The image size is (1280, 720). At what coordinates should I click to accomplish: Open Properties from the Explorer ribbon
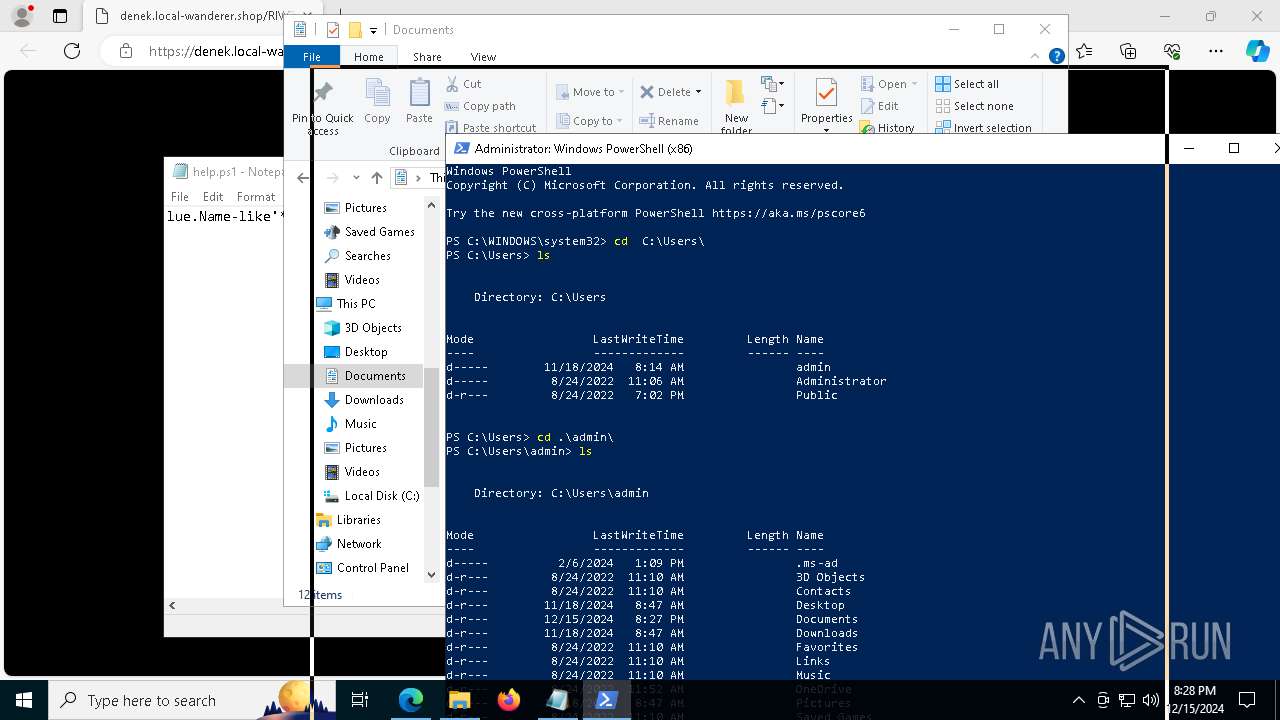pos(826,103)
